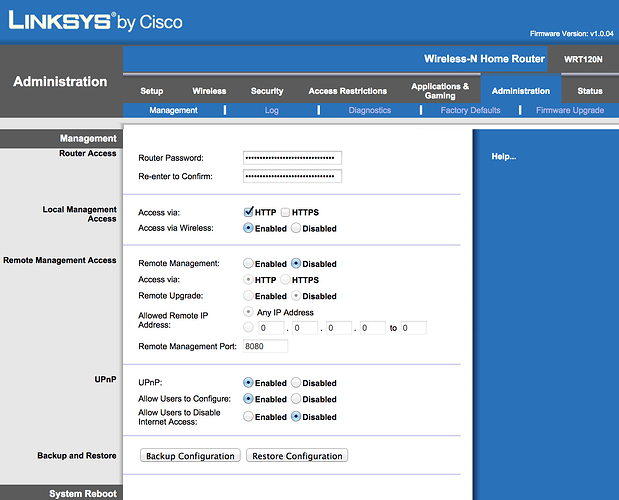Click the Backup and Restore sidebar label
Image resolution: width=619 pixels, height=500 pixels.
pos(77,456)
